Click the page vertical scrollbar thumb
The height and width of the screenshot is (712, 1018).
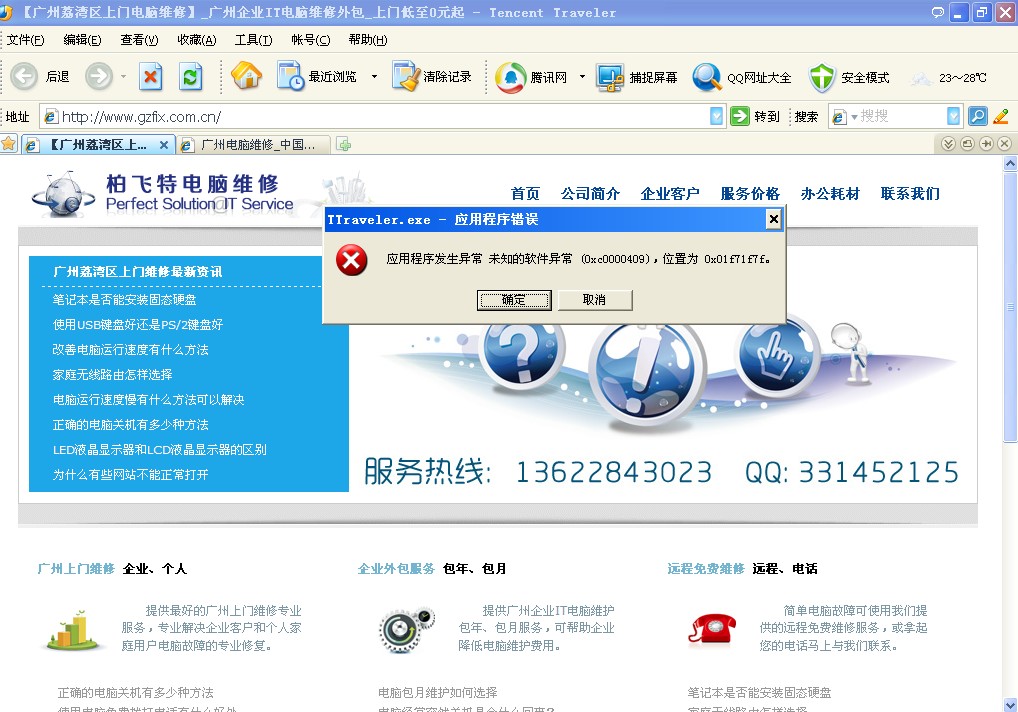[x=1010, y=307]
